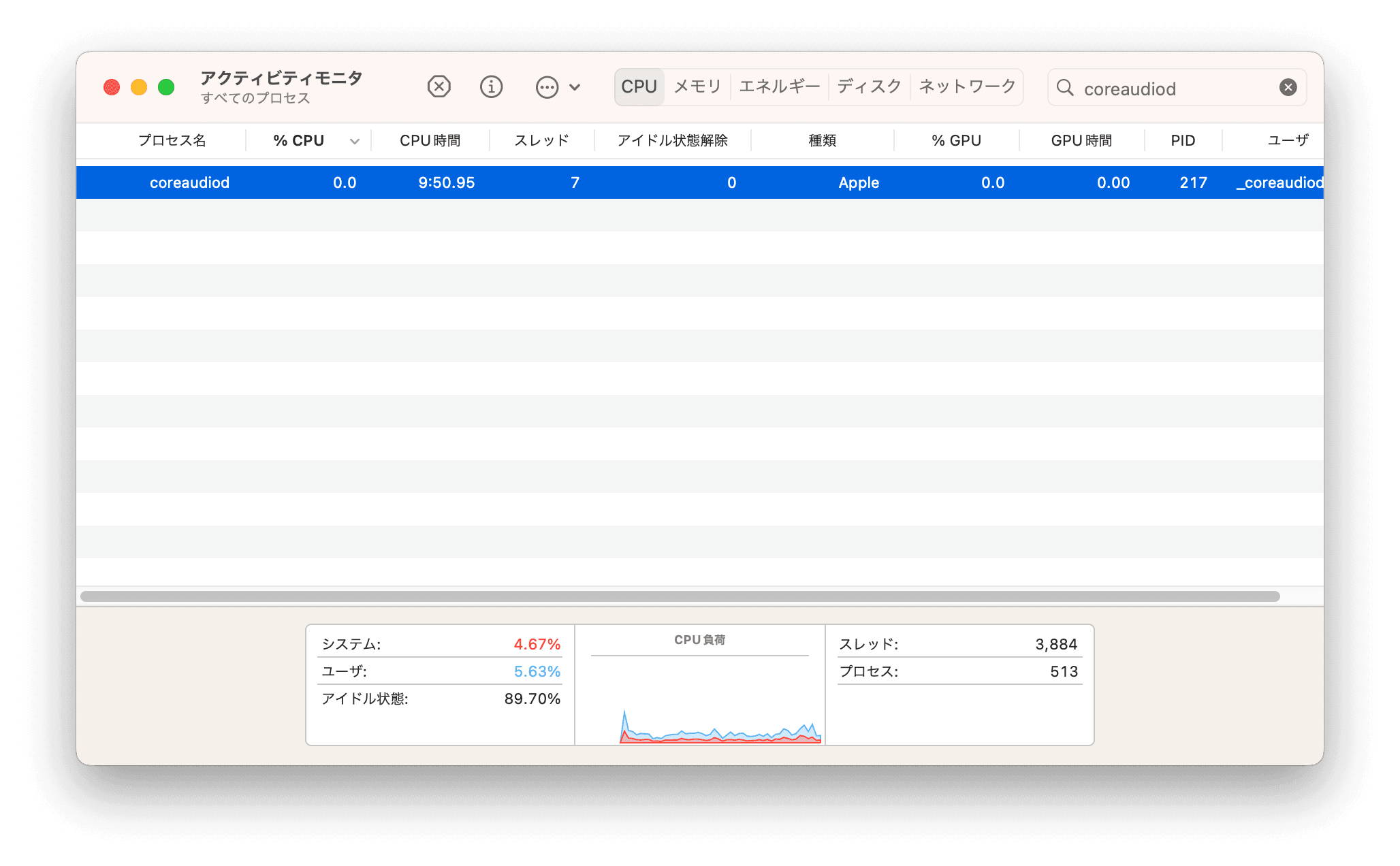The height and width of the screenshot is (866, 1400).
Task: Click the % CPU sort chevron
Action: tap(355, 141)
